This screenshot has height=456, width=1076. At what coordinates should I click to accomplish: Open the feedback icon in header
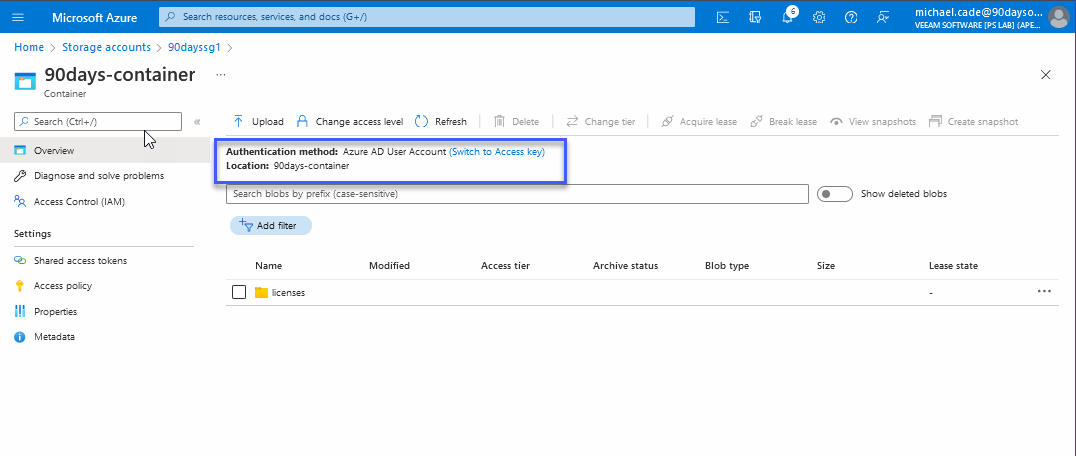click(x=882, y=17)
